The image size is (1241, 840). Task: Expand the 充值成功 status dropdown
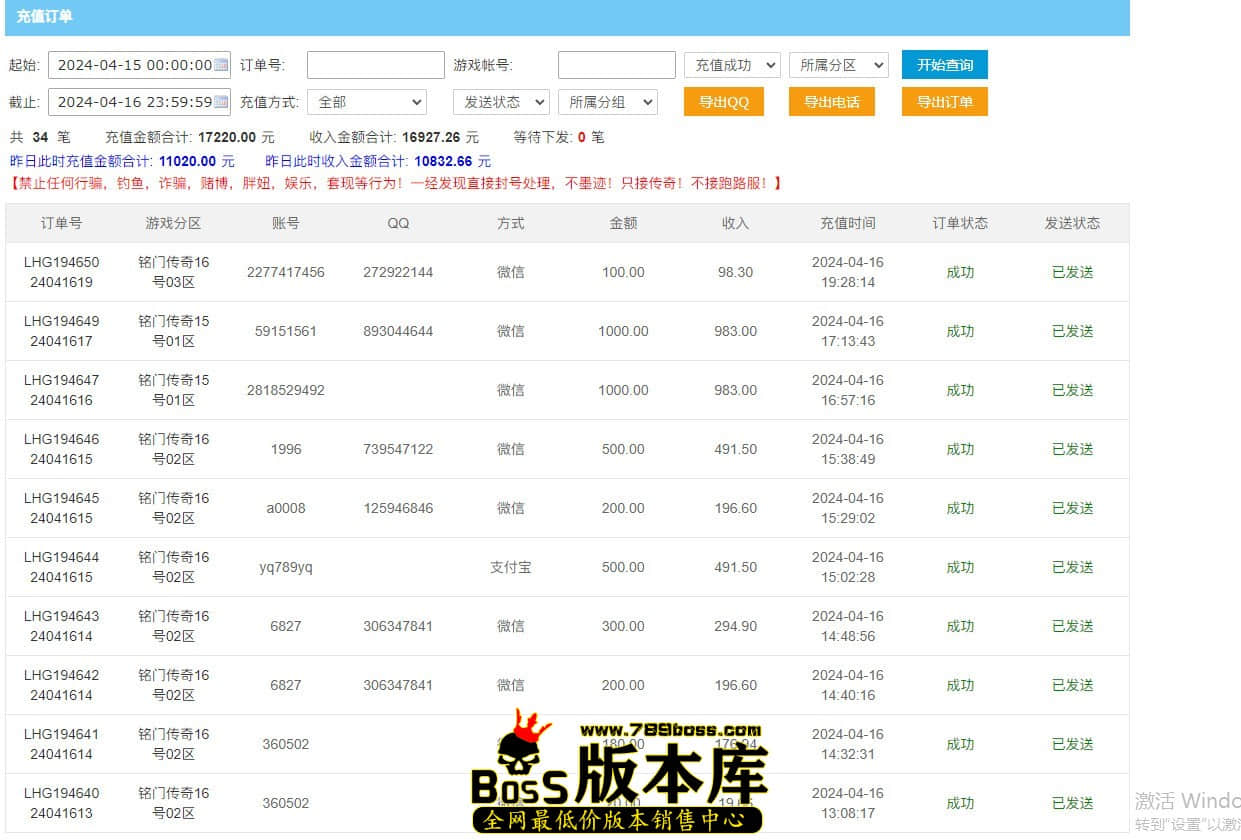(x=732, y=65)
